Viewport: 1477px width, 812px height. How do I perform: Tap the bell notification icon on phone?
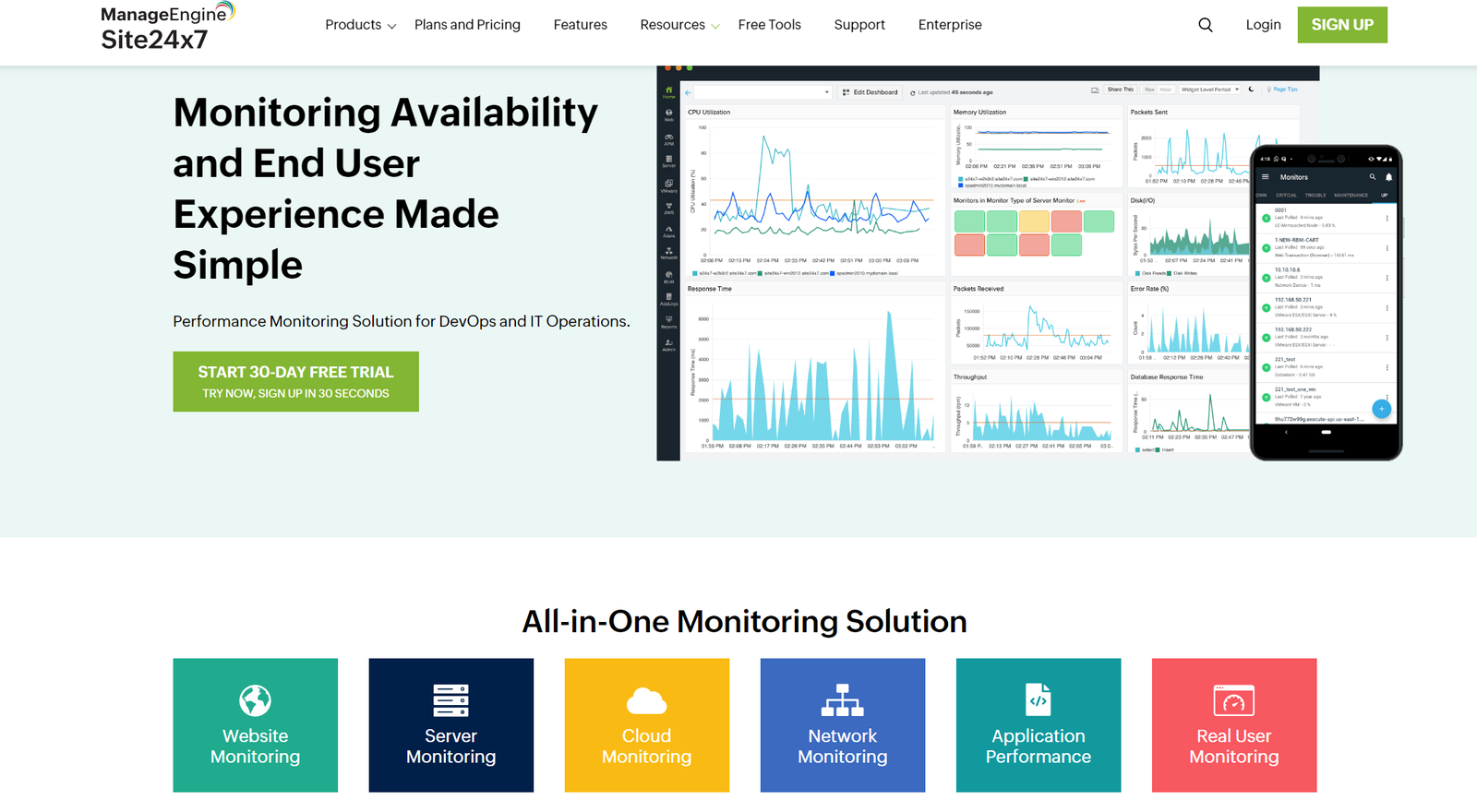[x=1388, y=177]
